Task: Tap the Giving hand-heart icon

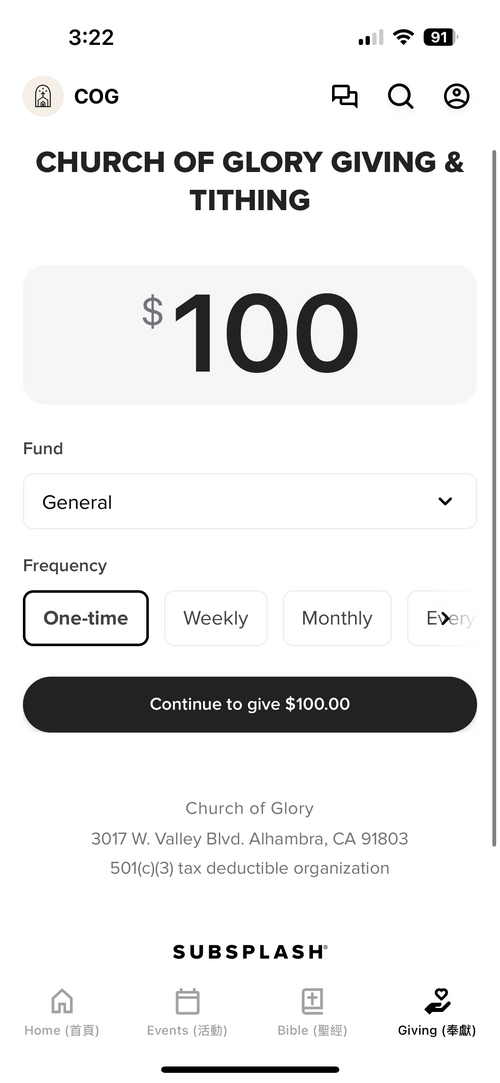Action: pyautogui.click(x=437, y=1000)
